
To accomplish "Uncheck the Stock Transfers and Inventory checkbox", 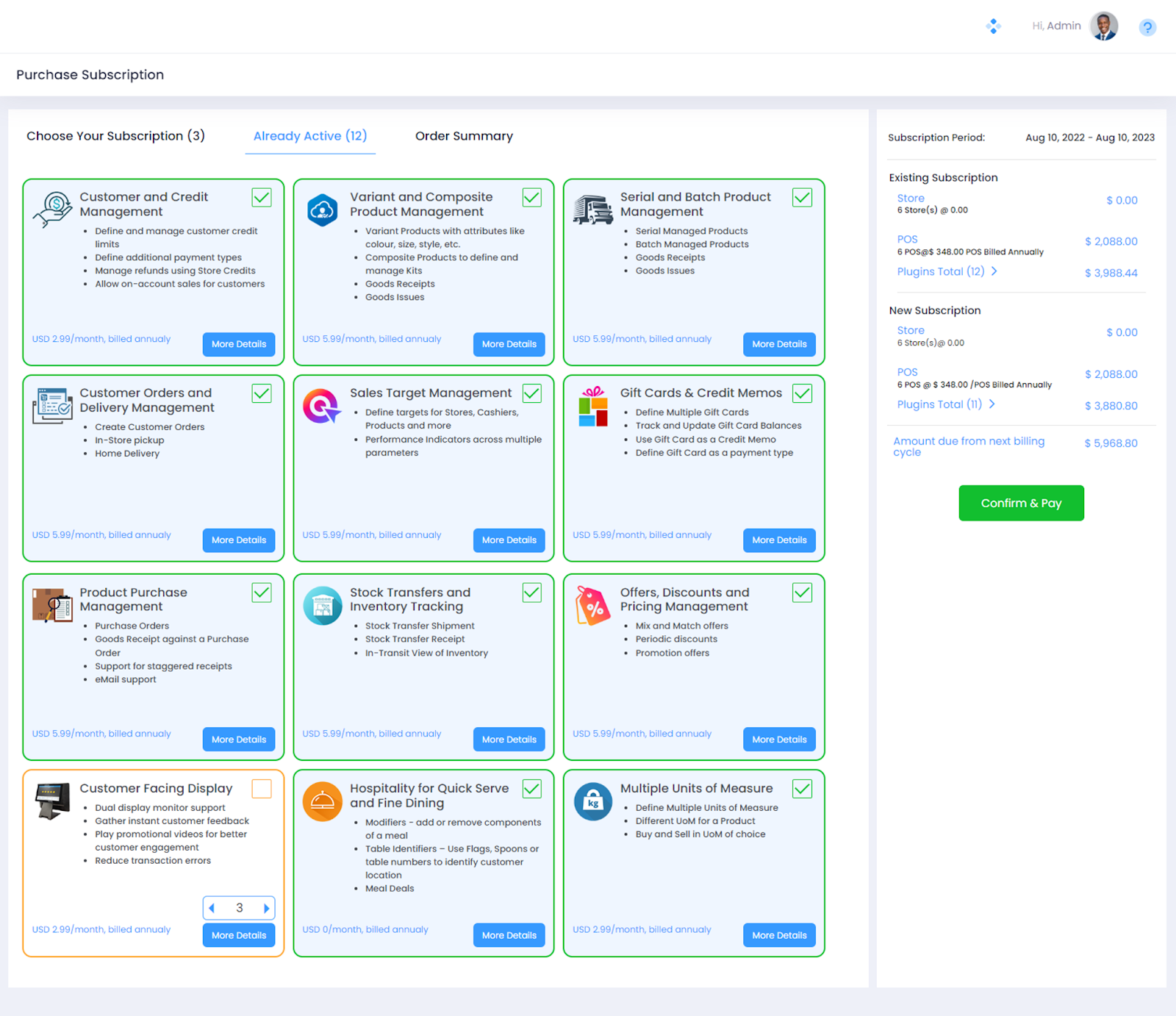I will click(532, 593).
